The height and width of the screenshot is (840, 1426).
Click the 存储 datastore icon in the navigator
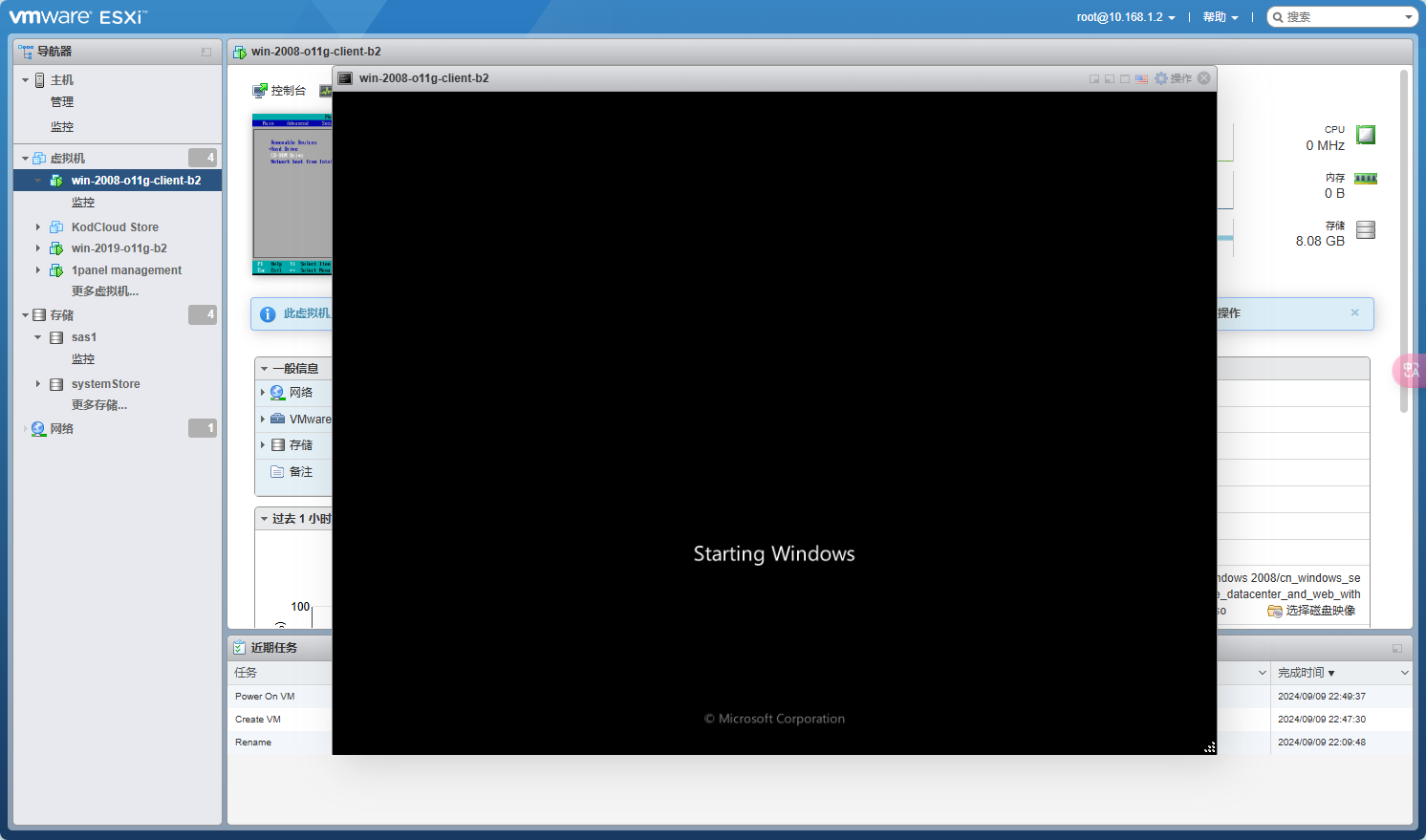pos(39,315)
